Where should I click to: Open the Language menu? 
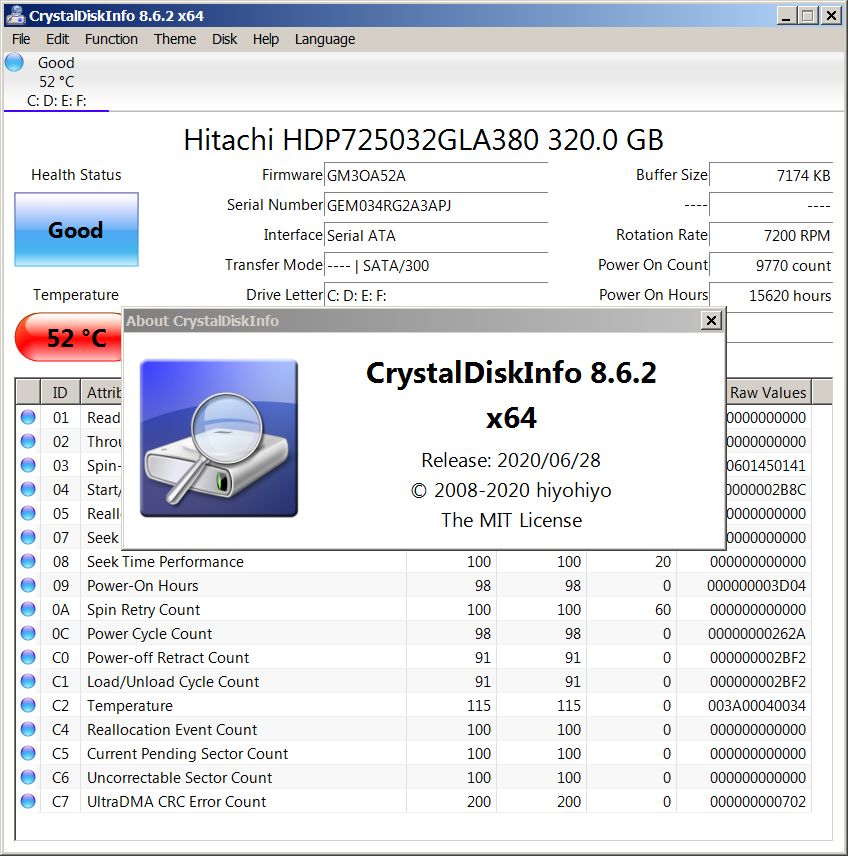tap(325, 39)
